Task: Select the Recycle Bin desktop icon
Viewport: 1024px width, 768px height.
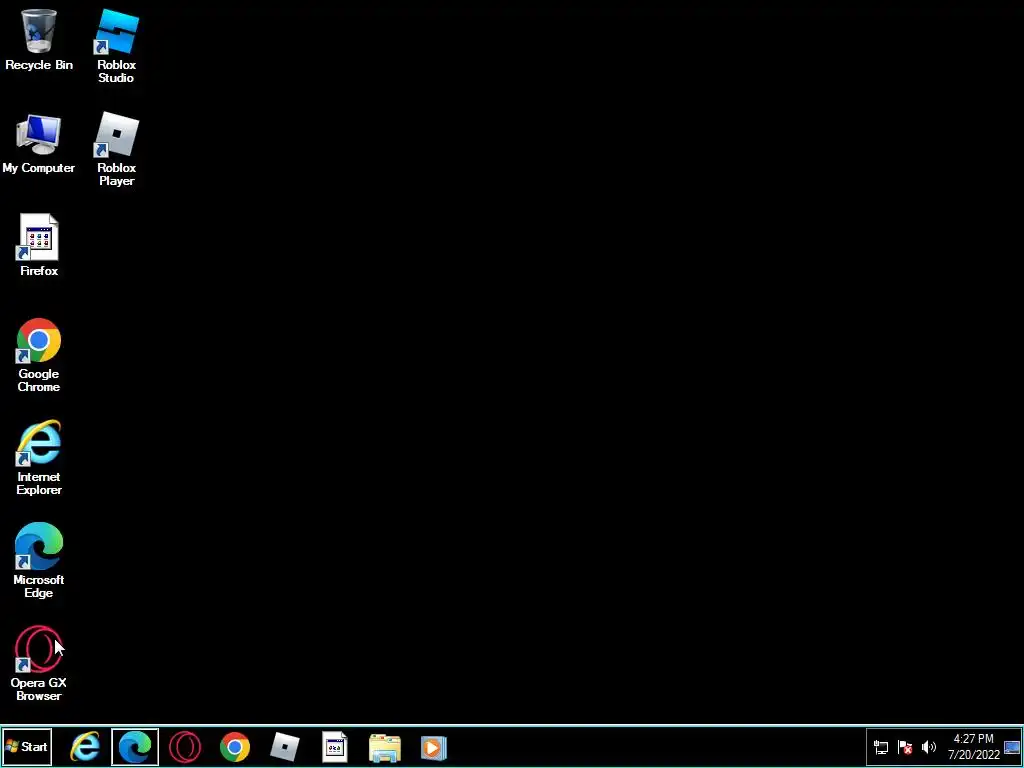Action: click(x=39, y=39)
